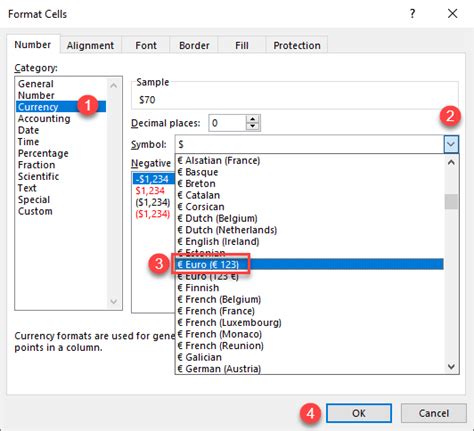Go to the Protection tab
The image size is (474, 431).
coord(297,45)
